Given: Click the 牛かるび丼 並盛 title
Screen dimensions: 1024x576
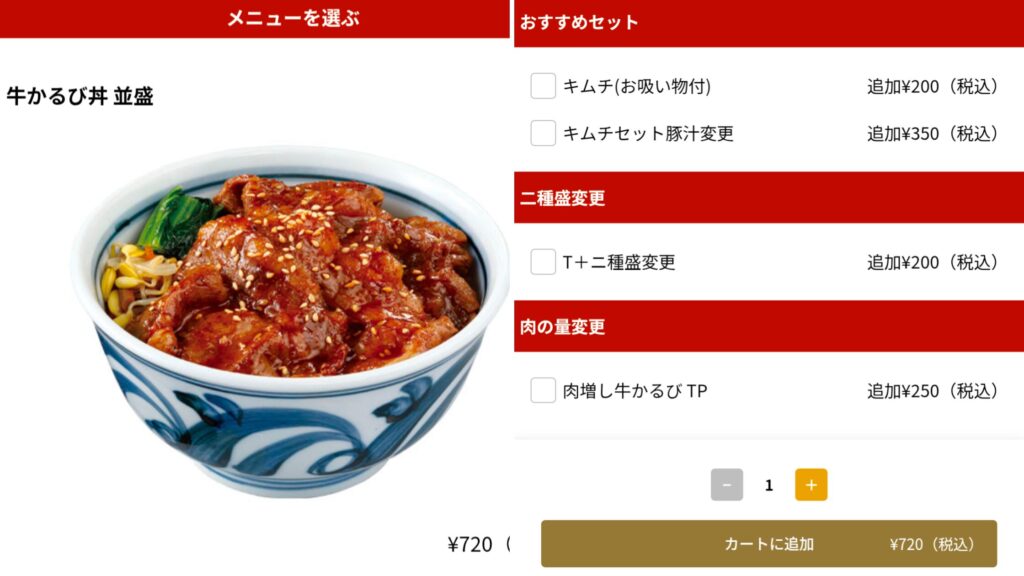Looking at the screenshot, I should 80,97.
